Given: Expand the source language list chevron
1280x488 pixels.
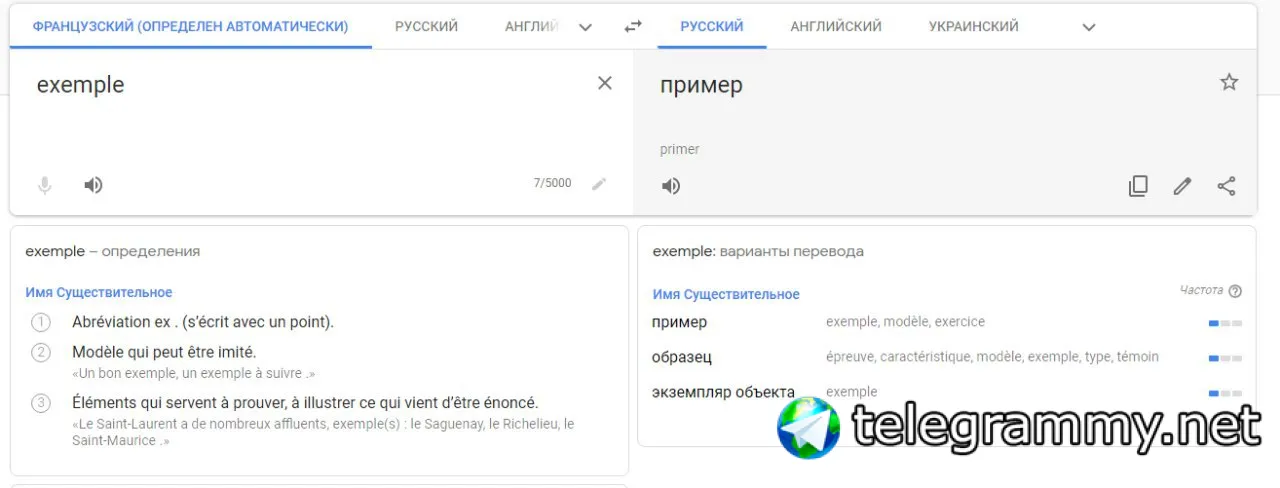Looking at the screenshot, I should 586,27.
